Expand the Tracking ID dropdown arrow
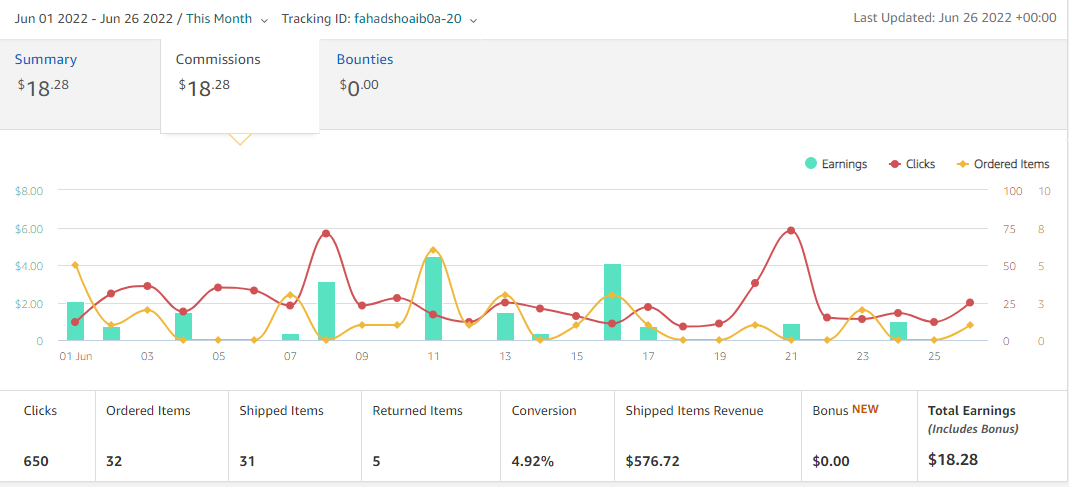Image resolution: width=1069 pixels, height=487 pixels. [473, 20]
